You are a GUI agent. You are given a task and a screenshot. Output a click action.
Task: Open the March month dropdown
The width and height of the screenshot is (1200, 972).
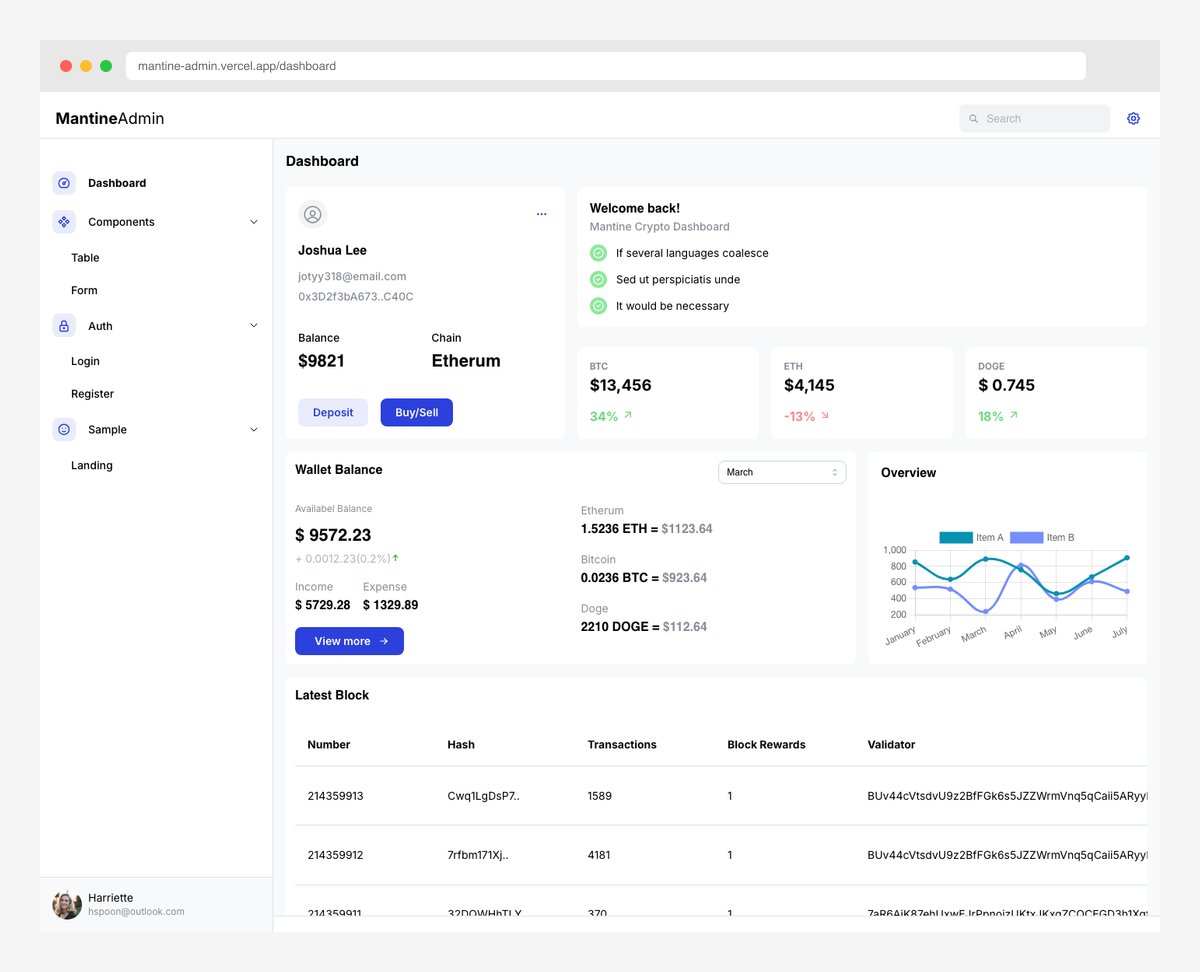click(x=782, y=471)
